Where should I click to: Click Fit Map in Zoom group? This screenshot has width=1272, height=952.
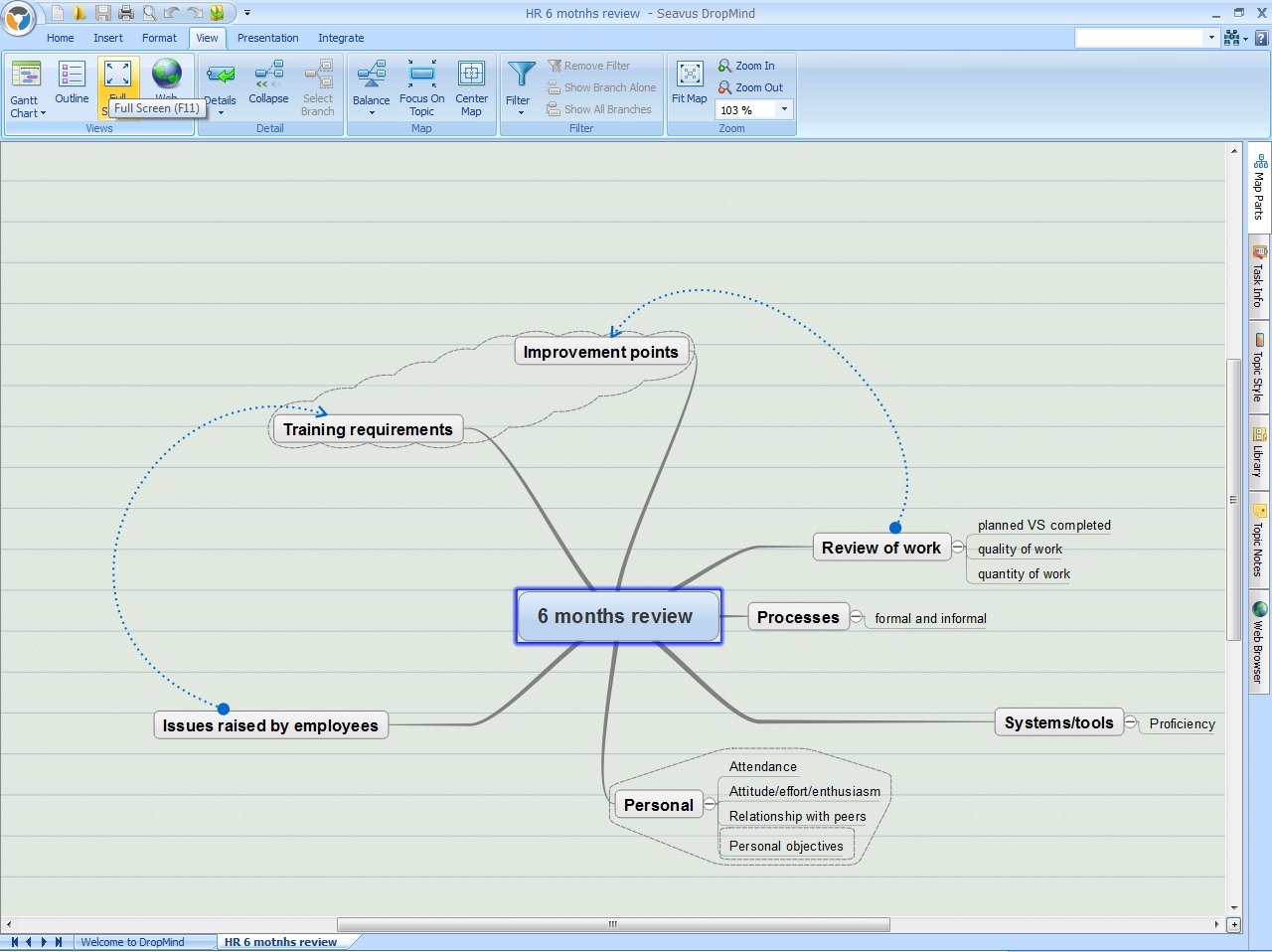(690, 82)
